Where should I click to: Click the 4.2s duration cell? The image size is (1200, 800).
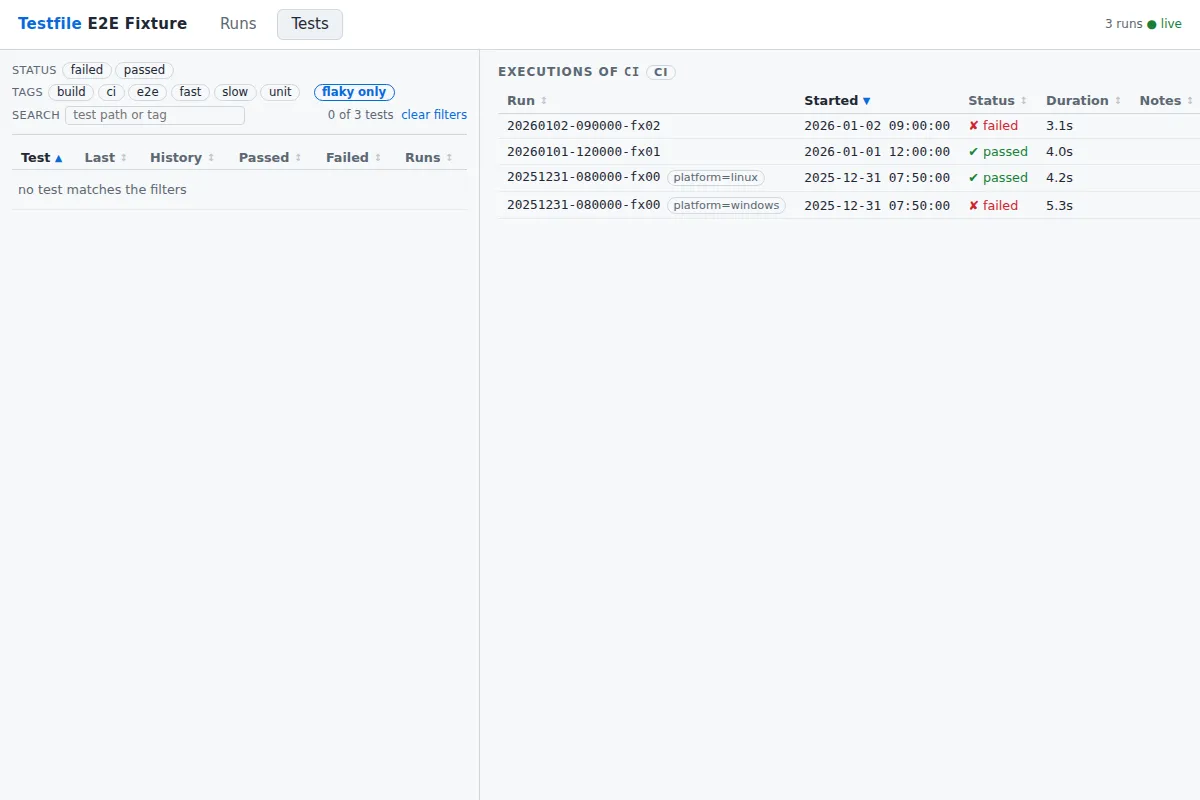tap(1059, 178)
